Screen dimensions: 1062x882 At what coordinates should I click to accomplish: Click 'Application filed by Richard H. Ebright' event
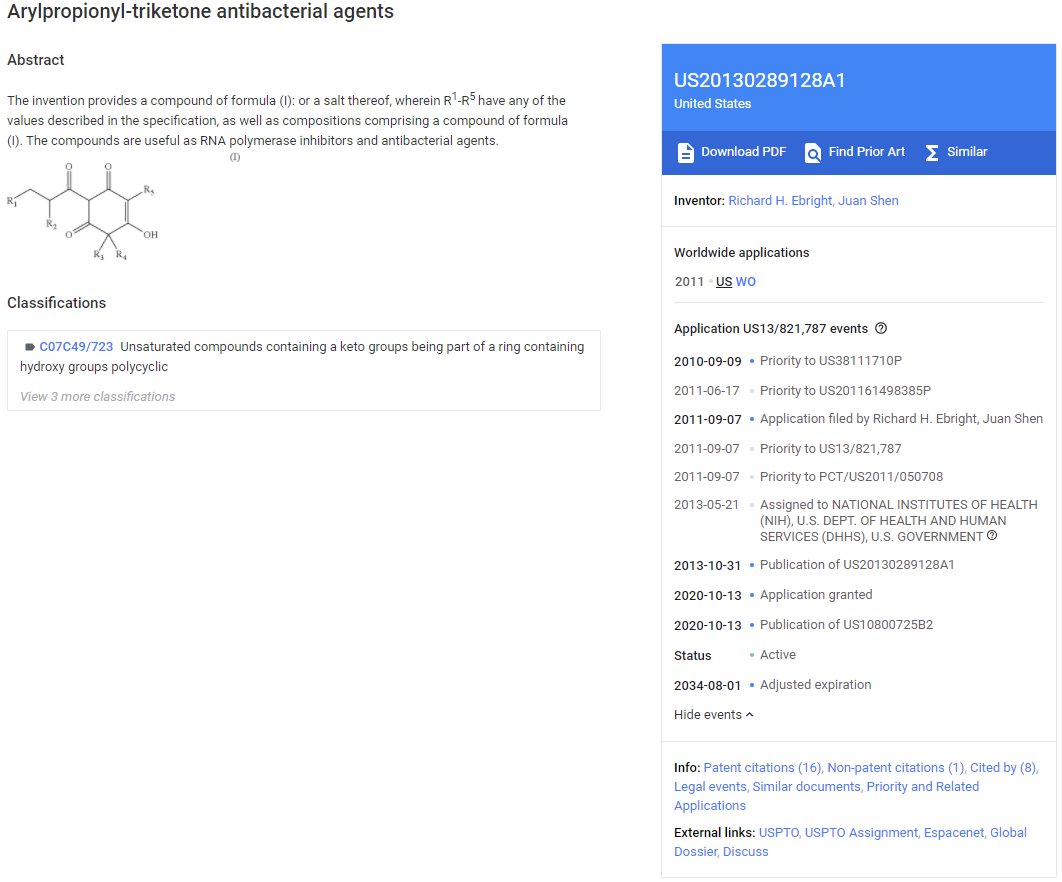(901, 419)
